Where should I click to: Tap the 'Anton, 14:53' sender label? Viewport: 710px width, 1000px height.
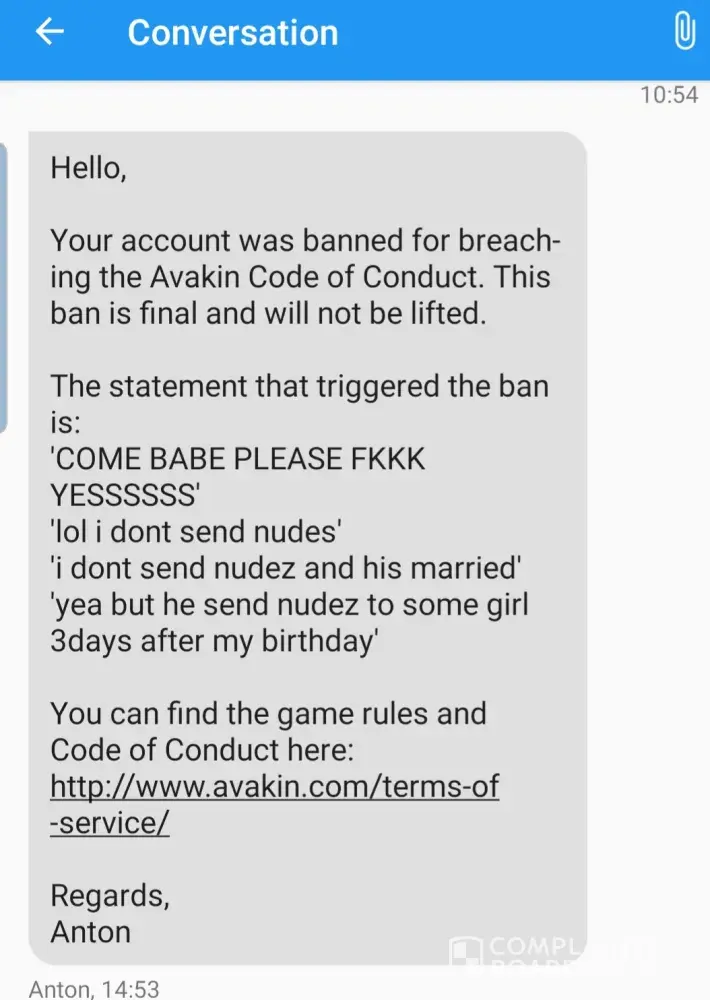94,989
